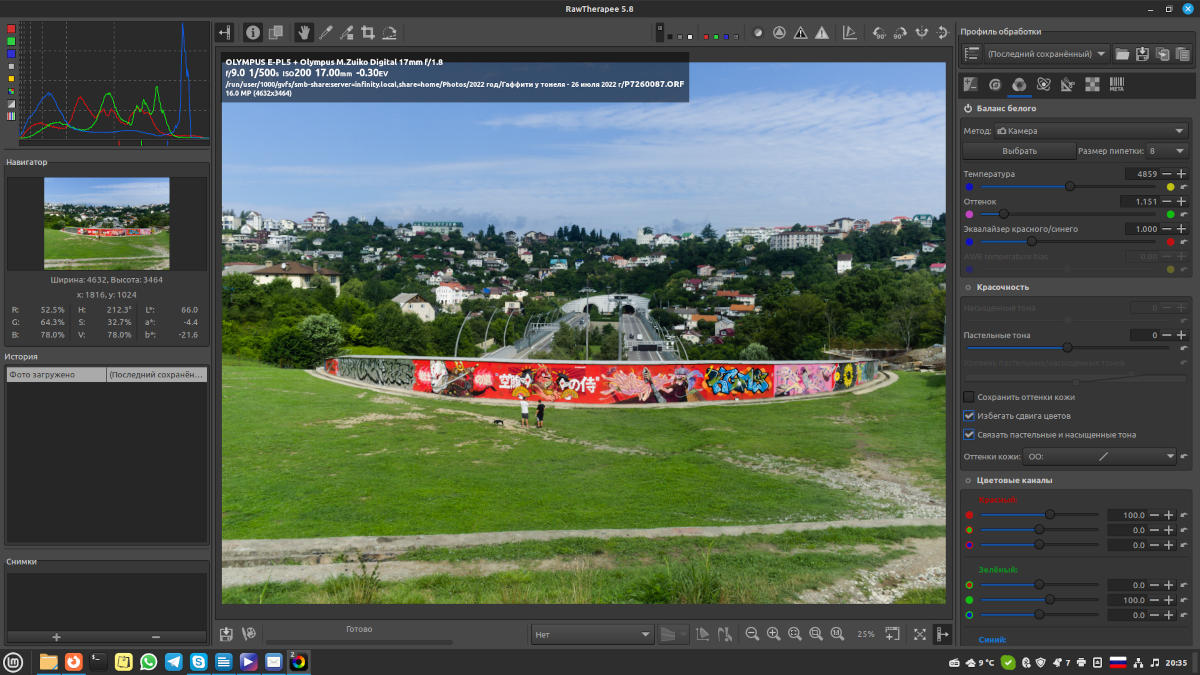Adjust the Температура slider

(x=1069, y=187)
